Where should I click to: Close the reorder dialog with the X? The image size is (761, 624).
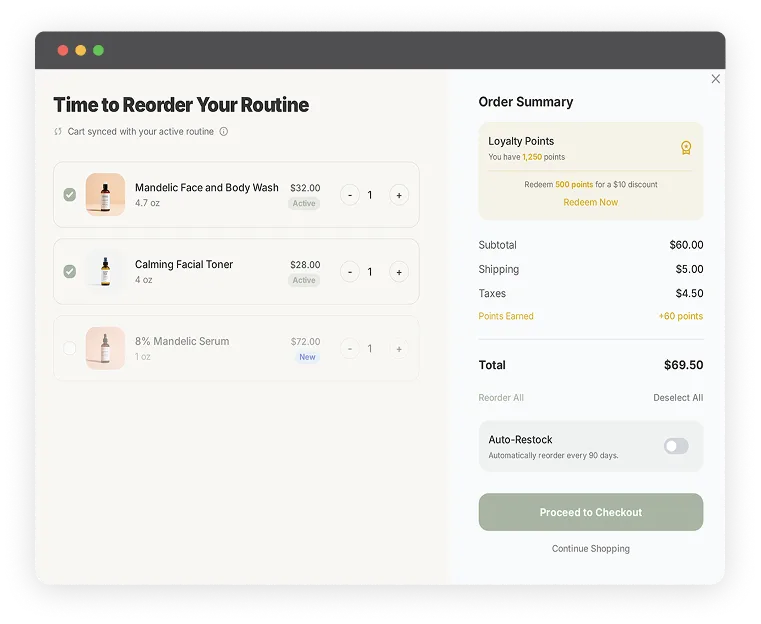pos(715,79)
